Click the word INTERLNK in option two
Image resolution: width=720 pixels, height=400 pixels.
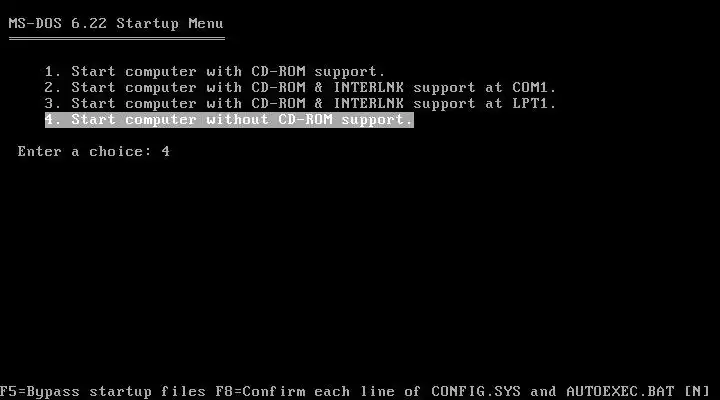point(369,88)
